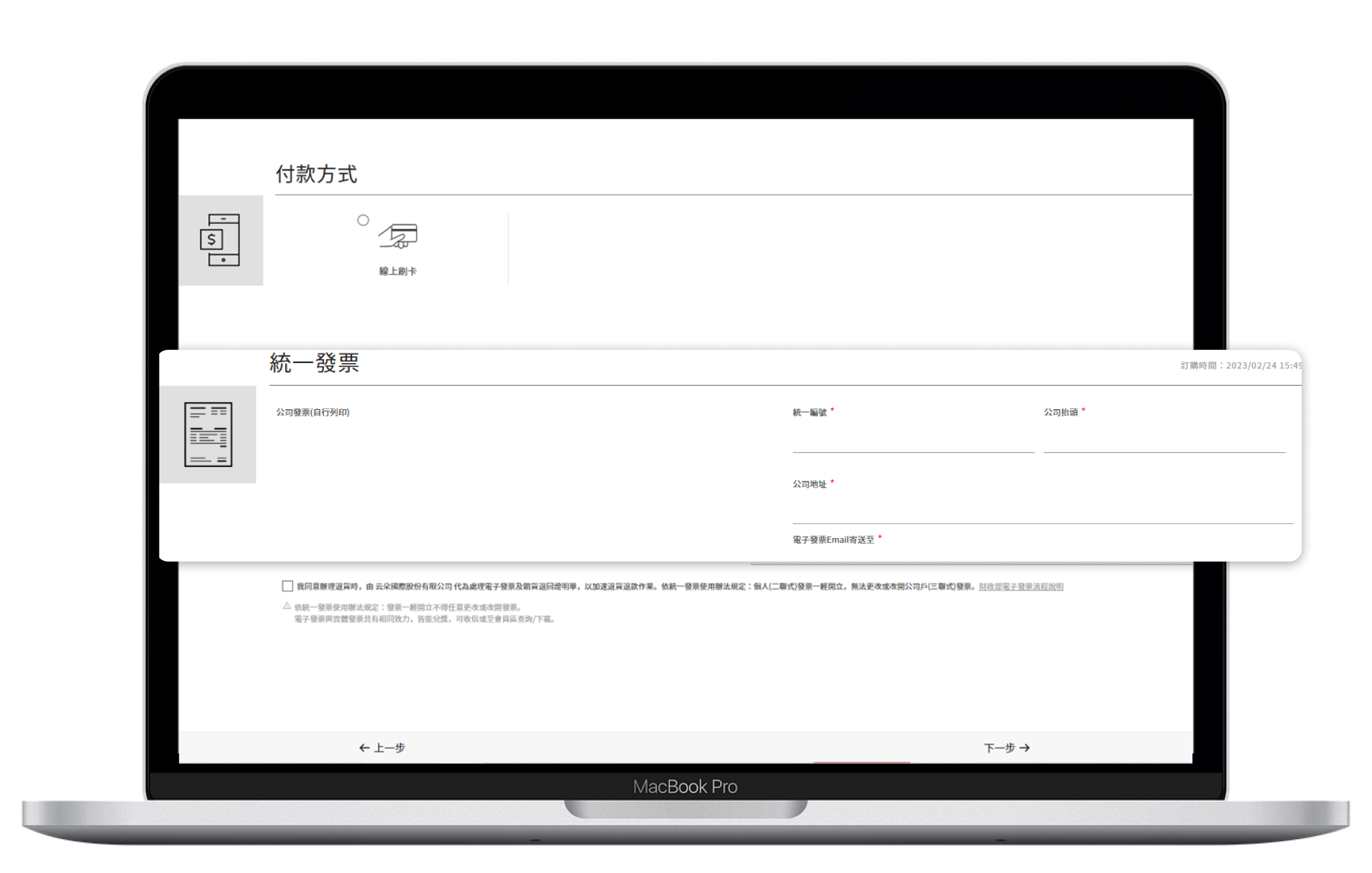Click 電子發票Email寄送至 field label
This screenshot has width=1372, height=873.
point(833,540)
